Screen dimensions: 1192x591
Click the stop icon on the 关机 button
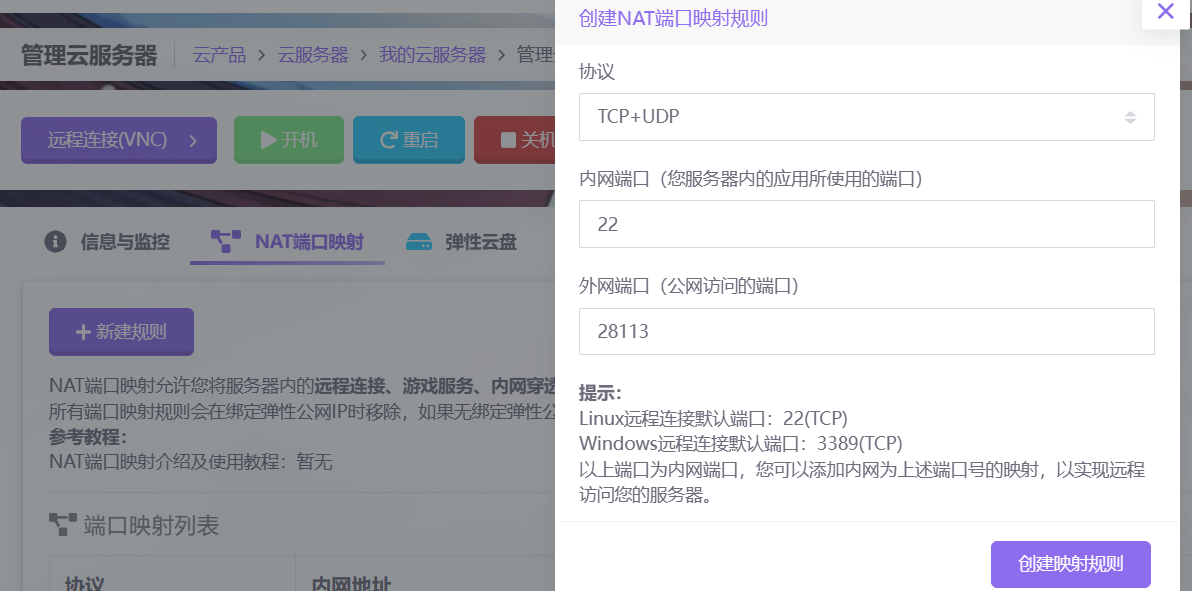tap(508, 140)
